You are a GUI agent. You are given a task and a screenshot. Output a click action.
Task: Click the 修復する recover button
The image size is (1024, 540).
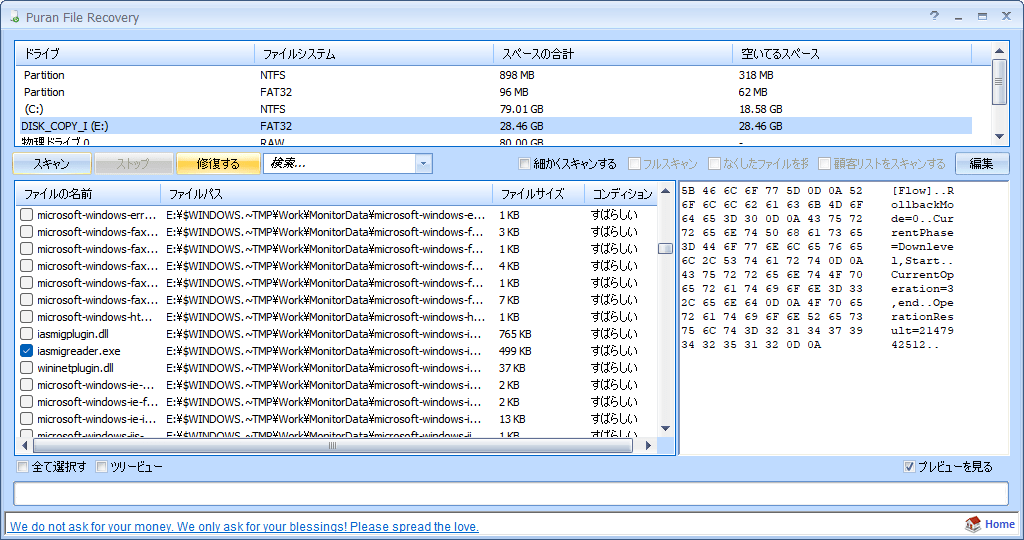(218, 164)
